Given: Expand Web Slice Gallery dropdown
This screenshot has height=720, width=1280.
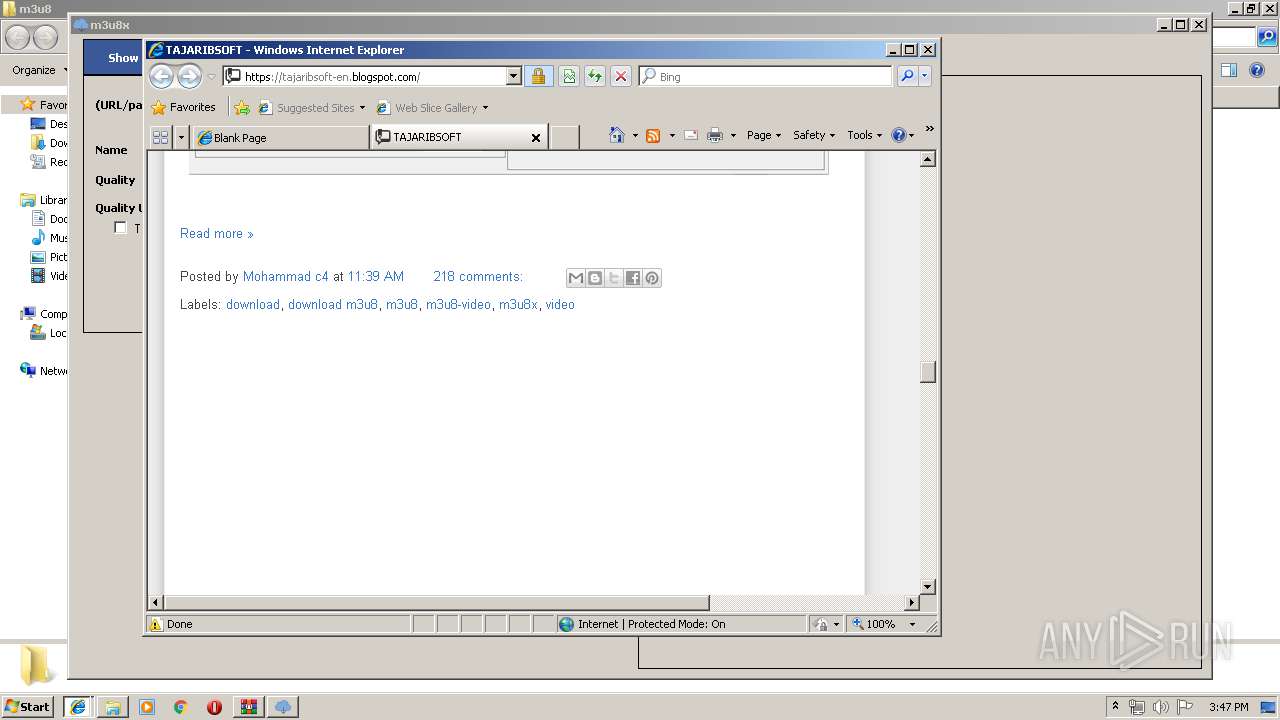Looking at the screenshot, I should pyautogui.click(x=485, y=108).
